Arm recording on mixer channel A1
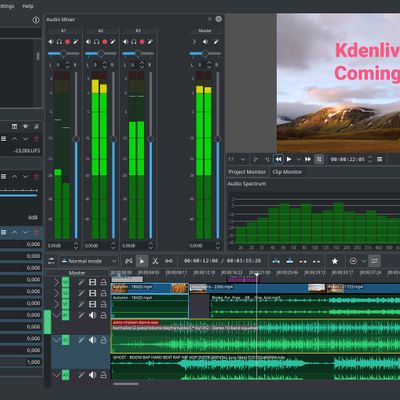Image resolution: width=400 pixels, height=400 pixels. pyautogui.click(x=67, y=42)
